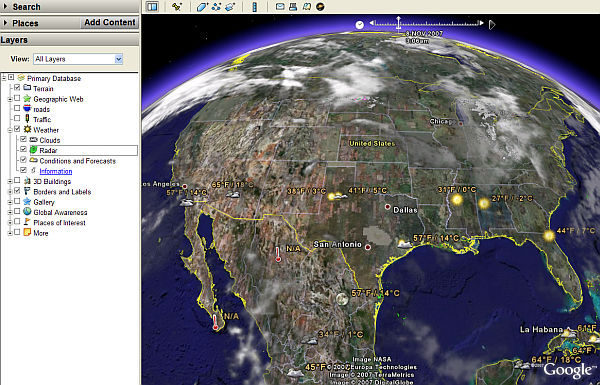
Task: Open the Ruler tool in toolbar
Action: (254, 7)
